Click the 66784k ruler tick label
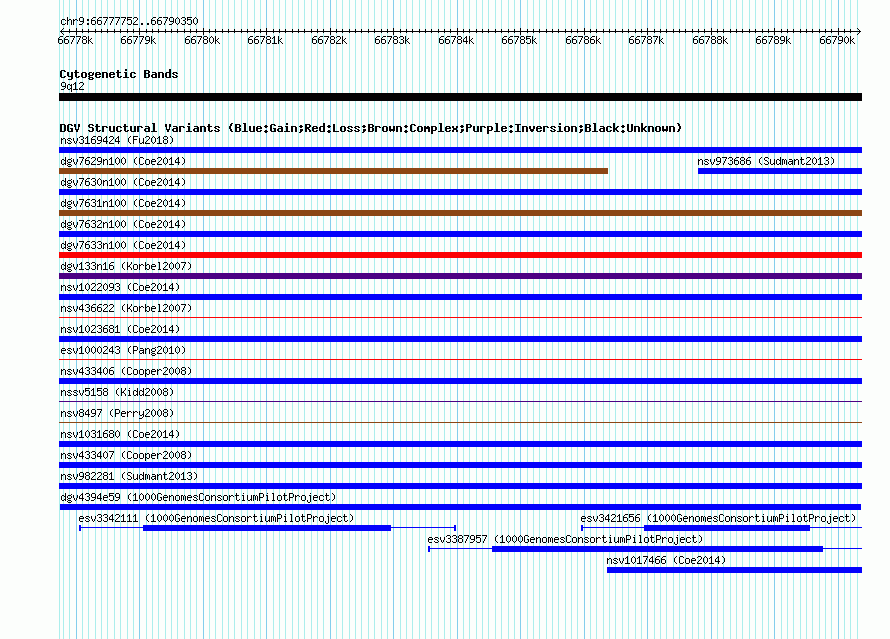This screenshot has width=890, height=639. click(456, 40)
